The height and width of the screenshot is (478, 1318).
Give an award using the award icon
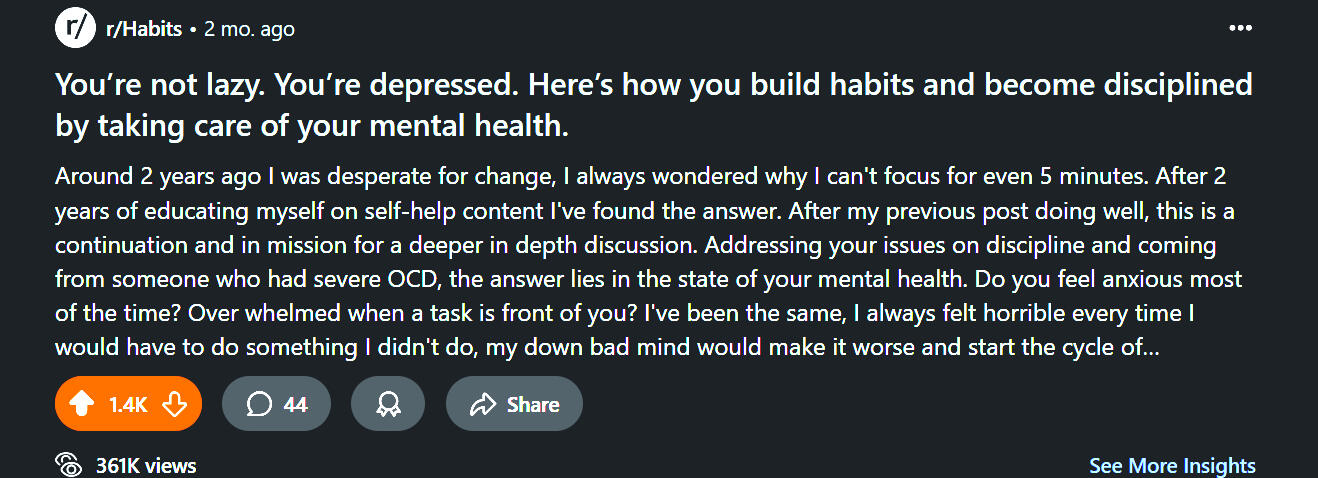[388, 404]
